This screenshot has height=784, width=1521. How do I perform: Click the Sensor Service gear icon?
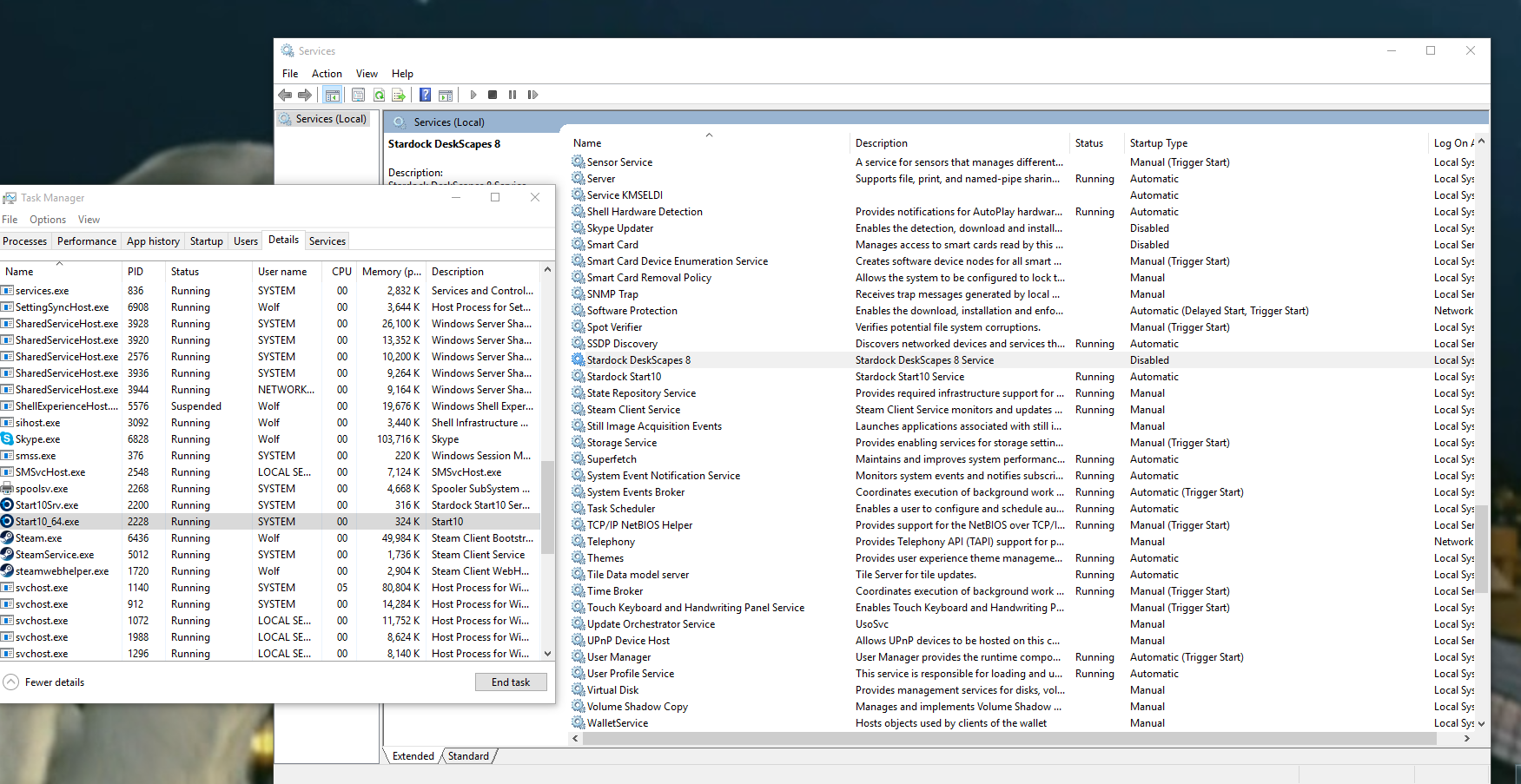(x=579, y=161)
